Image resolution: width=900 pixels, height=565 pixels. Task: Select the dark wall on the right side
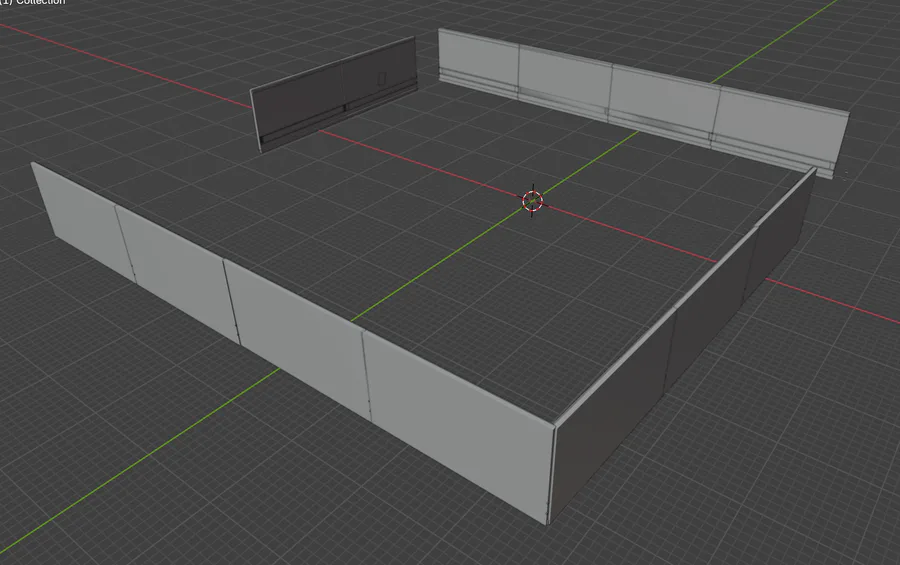683,345
